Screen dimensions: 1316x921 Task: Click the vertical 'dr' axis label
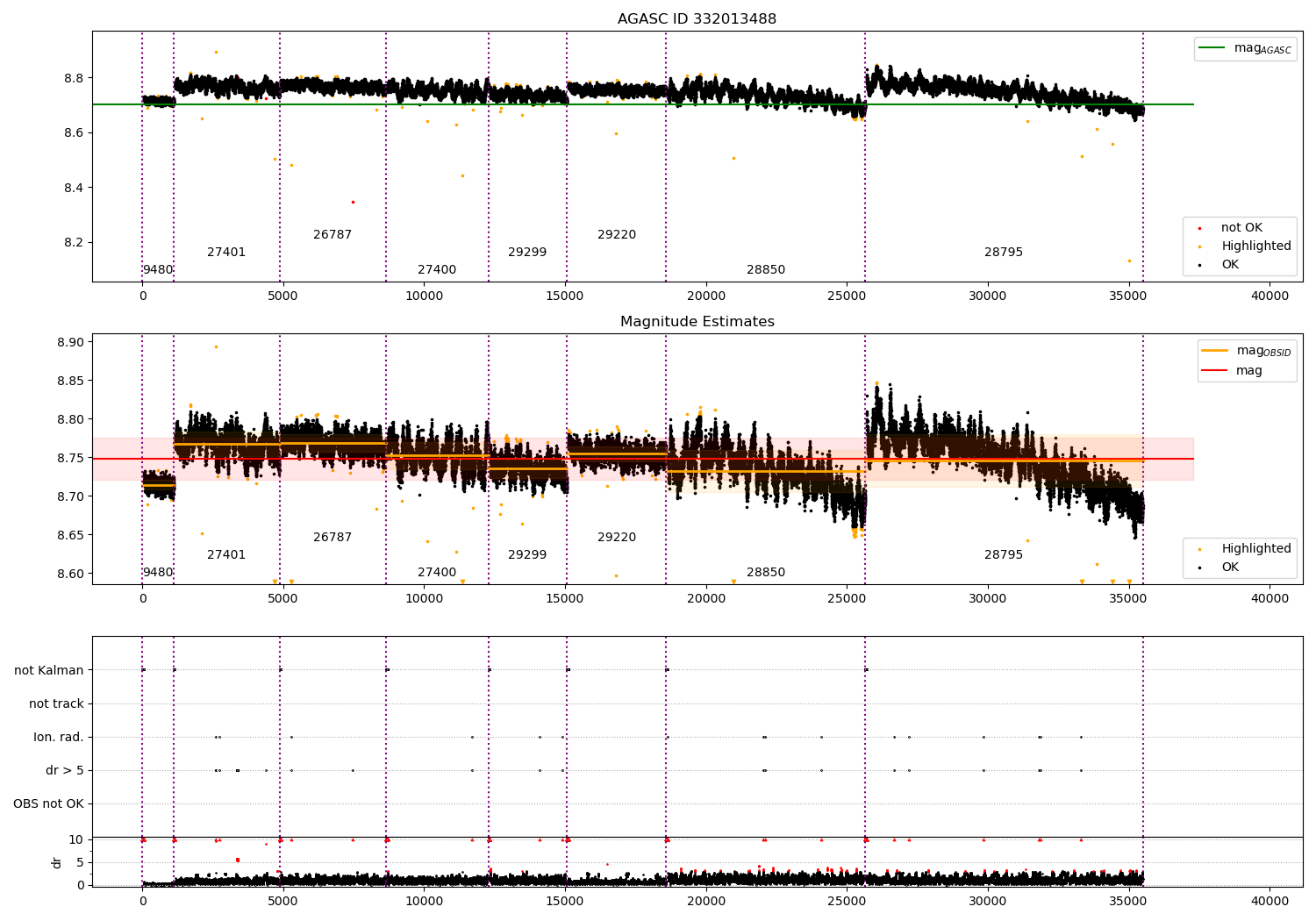pos(57,862)
